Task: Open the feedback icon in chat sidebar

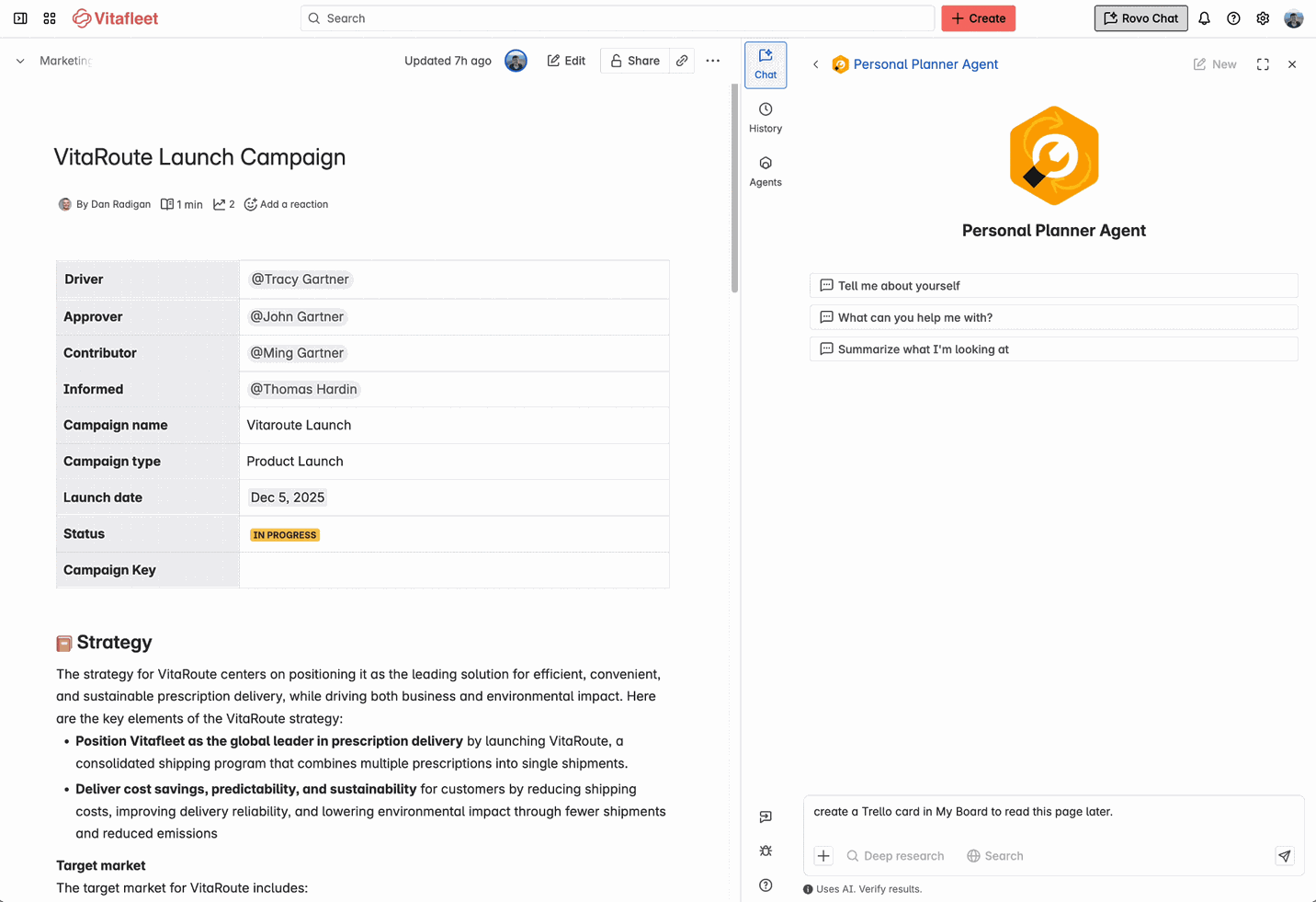Action: click(766, 816)
